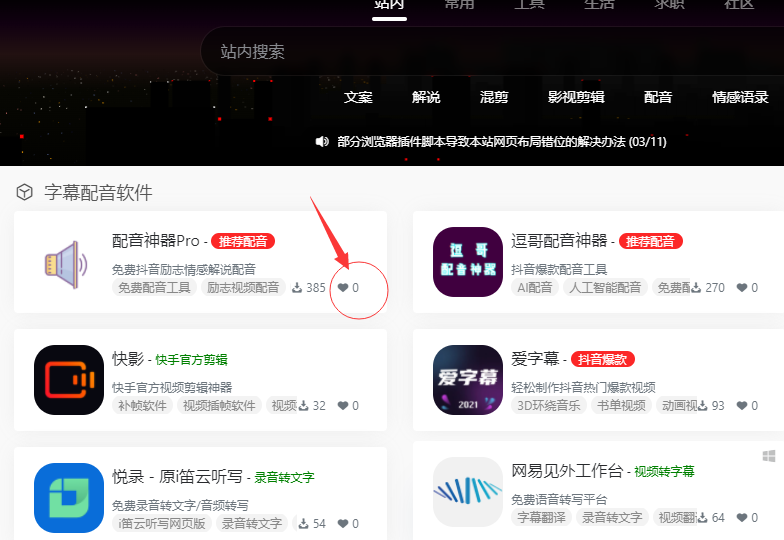Click the 视频转字幕 label
Screen dimensions: 784x540
(x=664, y=472)
